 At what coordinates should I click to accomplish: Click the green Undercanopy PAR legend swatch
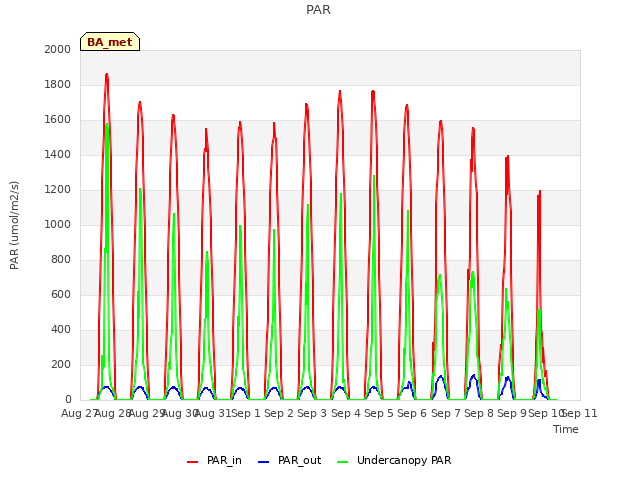coord(343,462)
